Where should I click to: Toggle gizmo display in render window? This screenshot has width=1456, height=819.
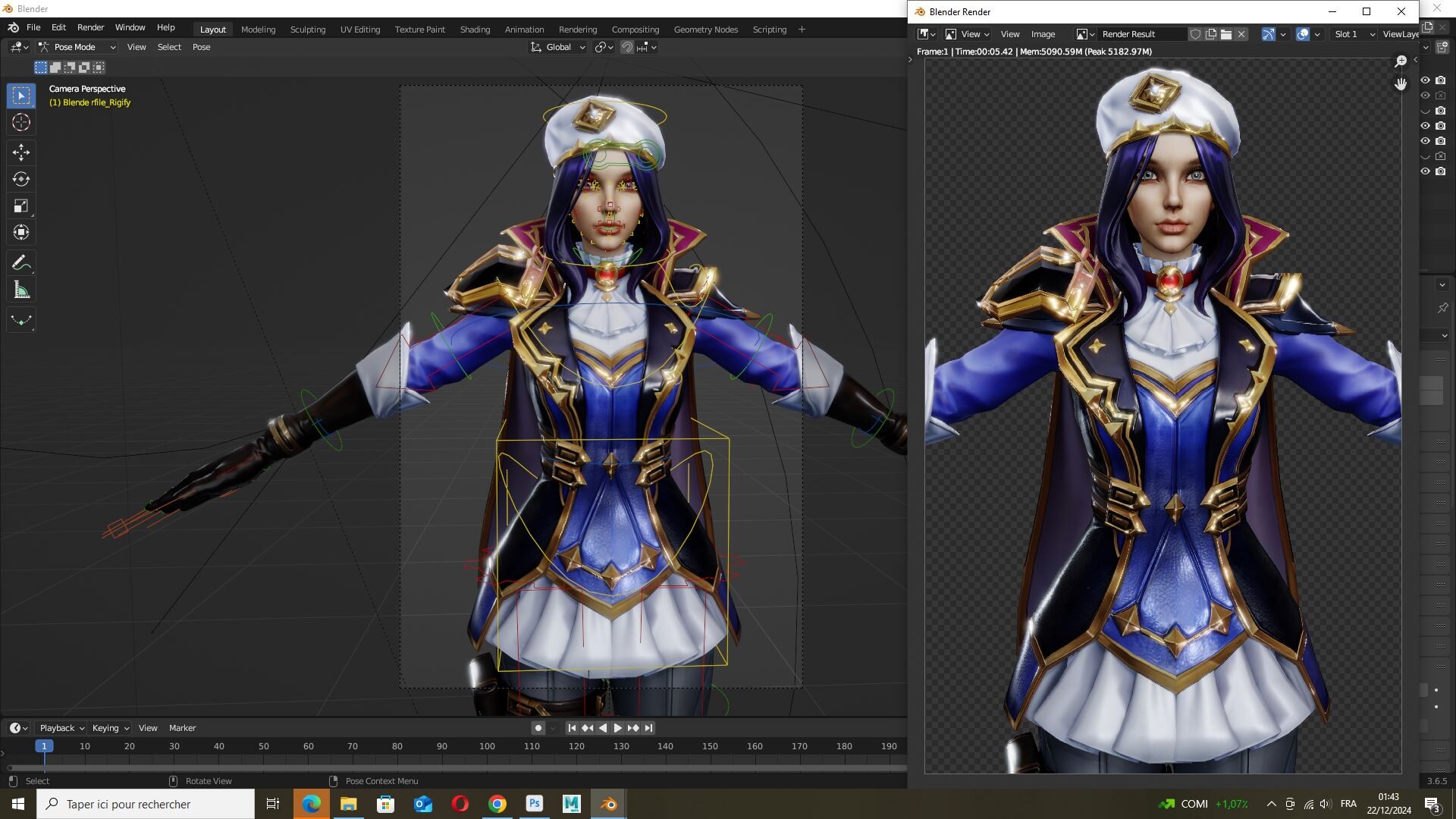tap(1268, 34)
